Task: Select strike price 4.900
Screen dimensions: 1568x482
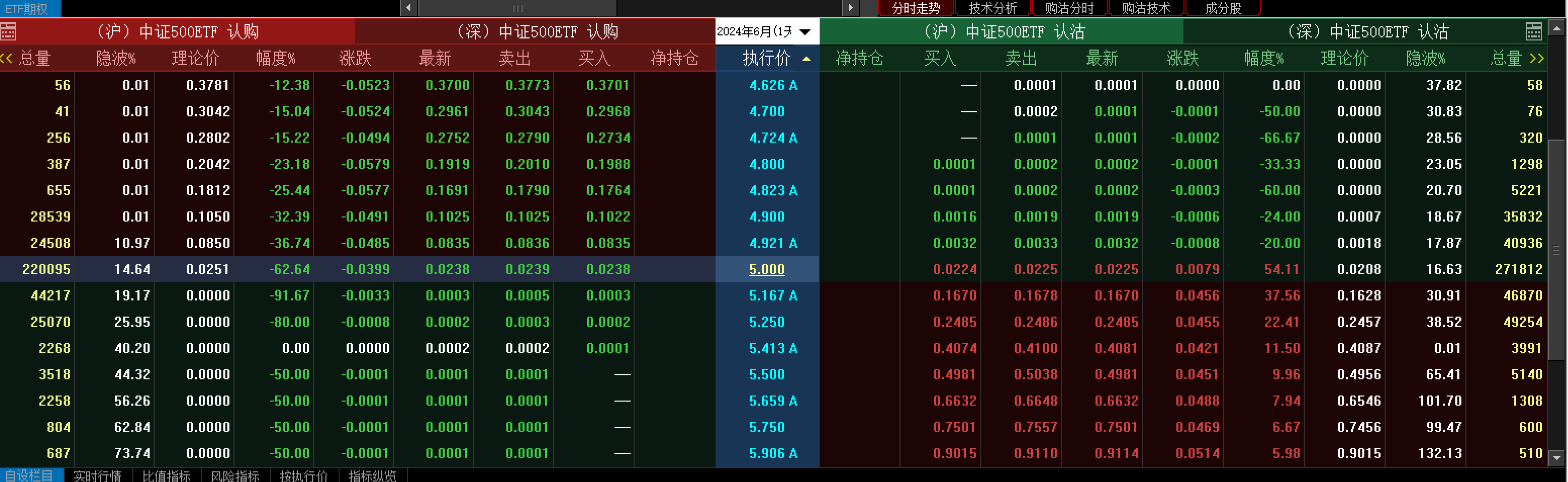Action: pyautogui.click(x=767, y=217)
